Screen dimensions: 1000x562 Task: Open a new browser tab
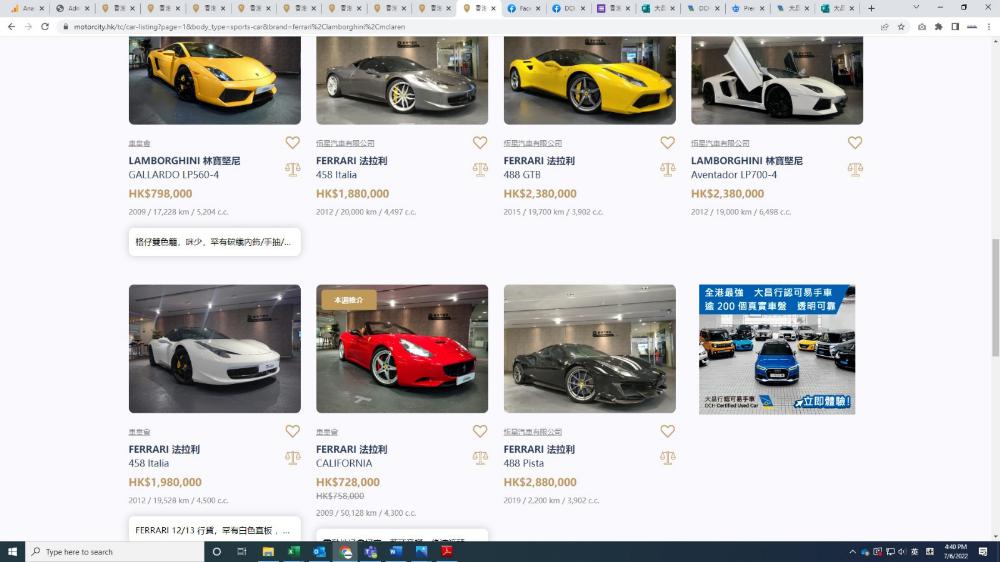(871, 8)
